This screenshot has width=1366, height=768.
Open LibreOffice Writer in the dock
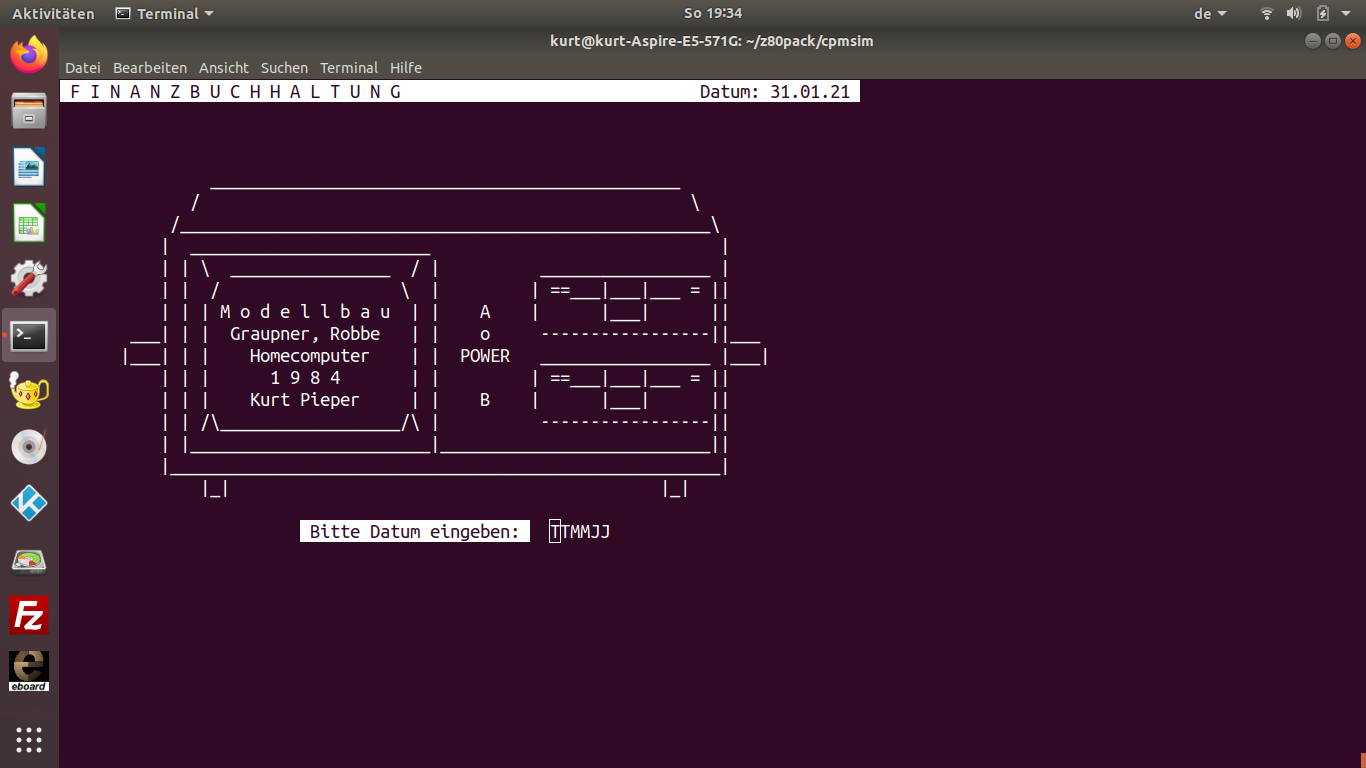[29, 166]
